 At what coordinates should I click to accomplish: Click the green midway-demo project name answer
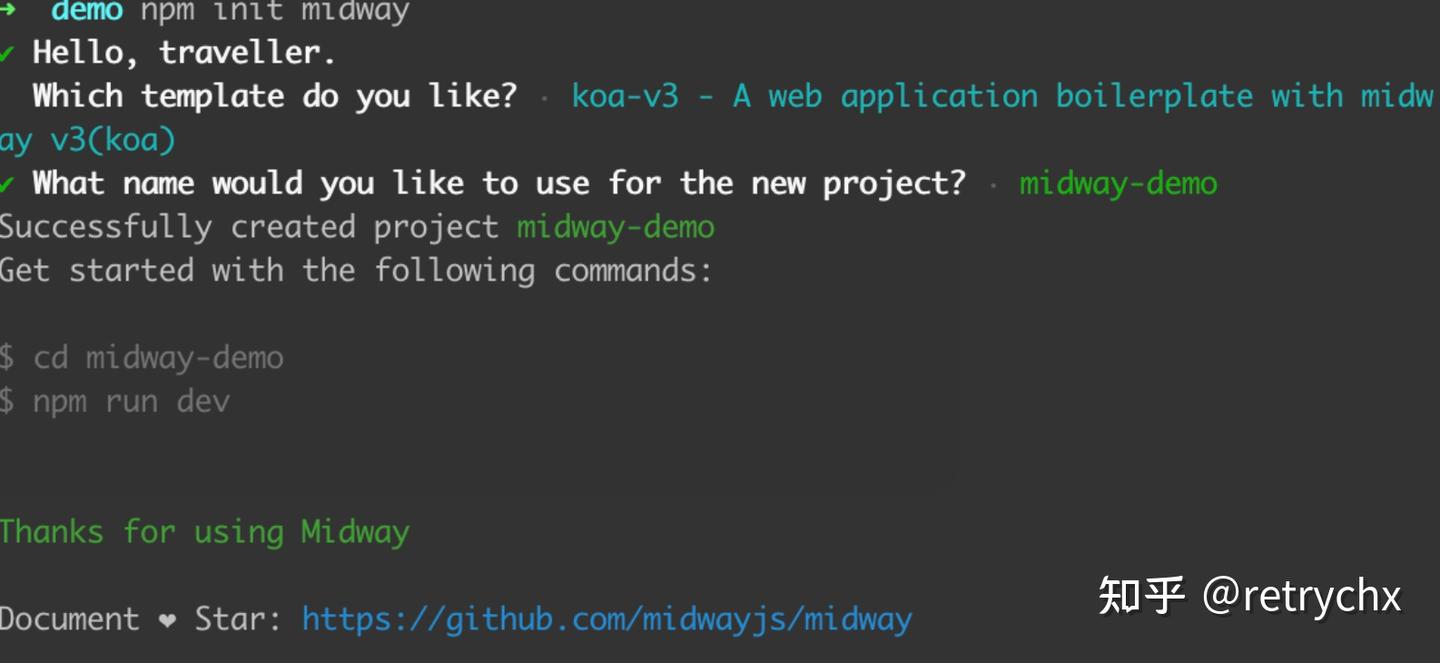pos(1118,184)
